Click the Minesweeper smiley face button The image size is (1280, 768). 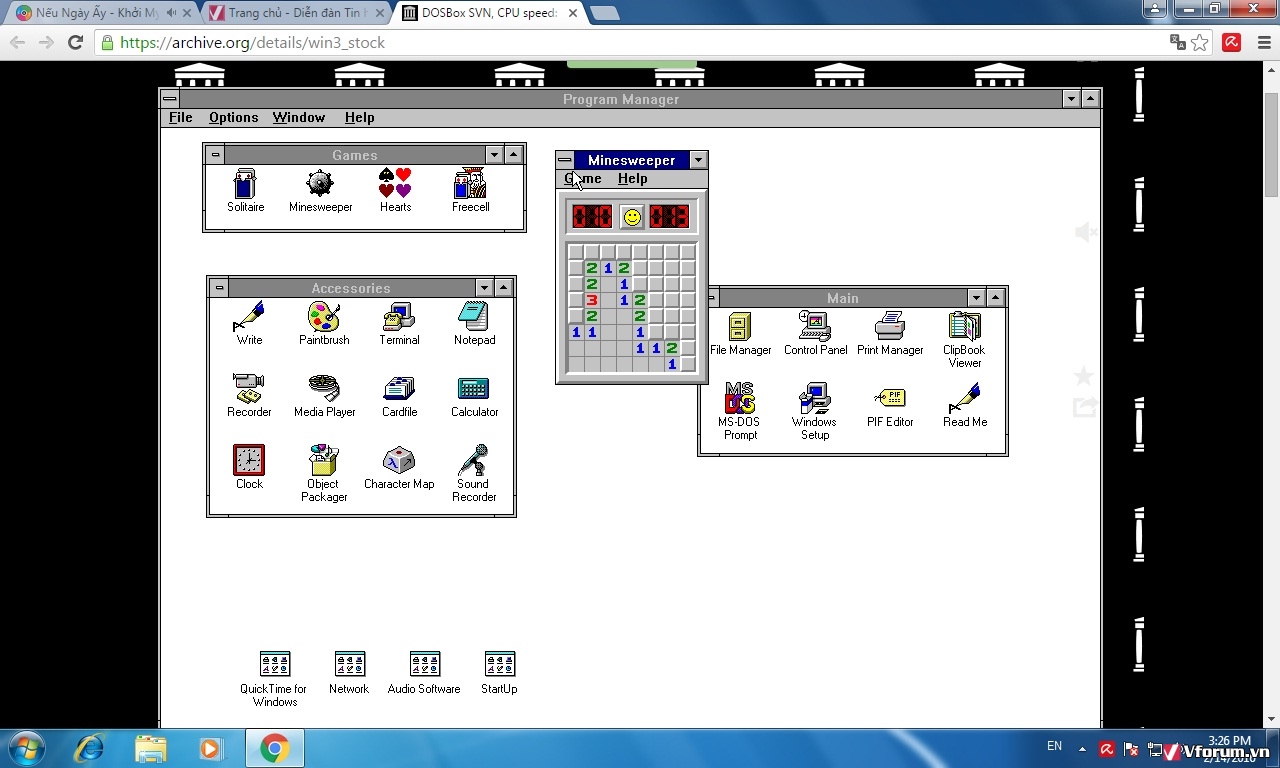pyautogui.click(x=631, y=217)
